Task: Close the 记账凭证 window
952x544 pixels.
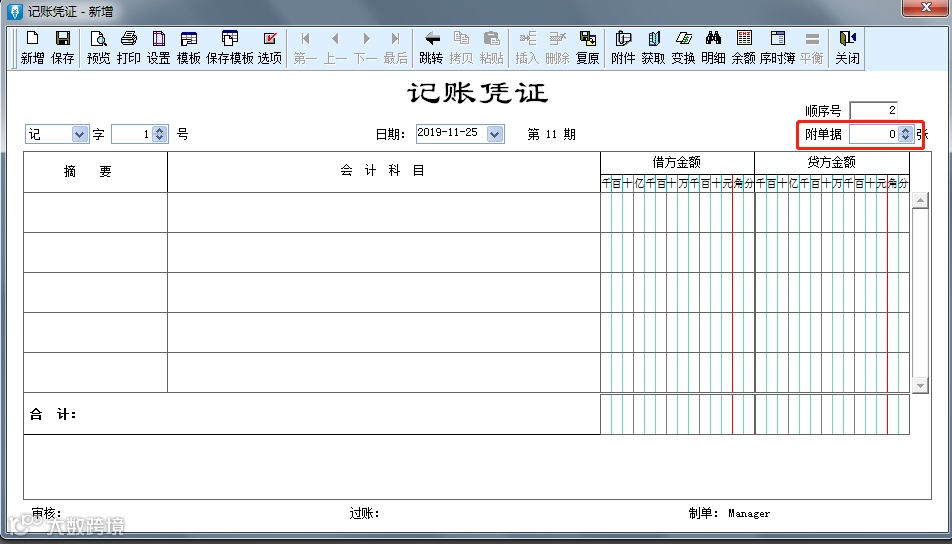Action: coord(926,7)
